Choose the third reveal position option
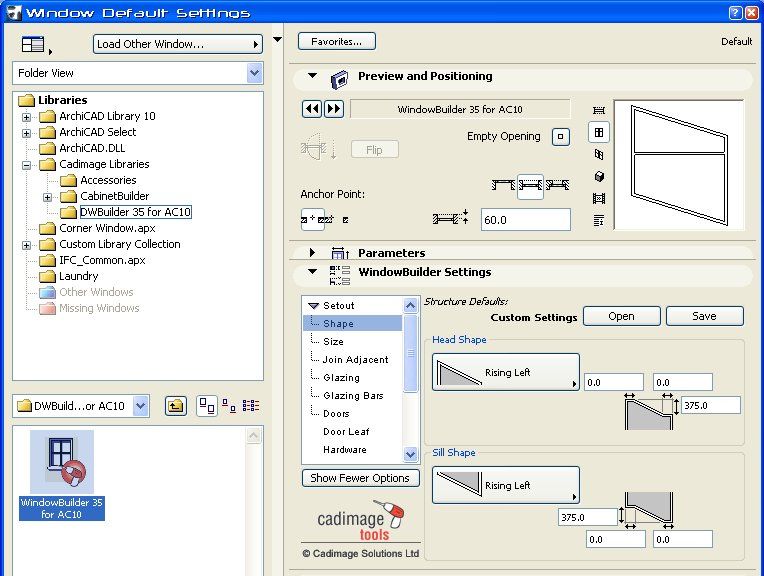764x576 pixels. [x=557, y=185]
